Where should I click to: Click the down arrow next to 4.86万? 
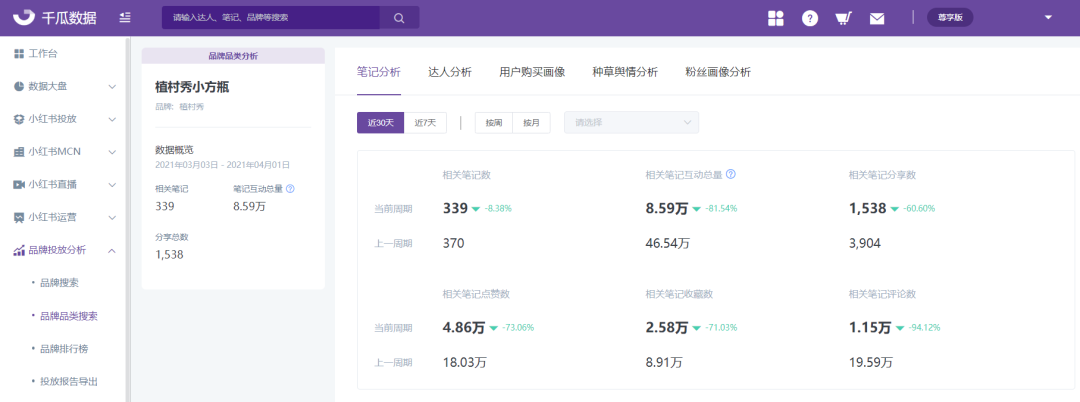click(x=493, y=328)
